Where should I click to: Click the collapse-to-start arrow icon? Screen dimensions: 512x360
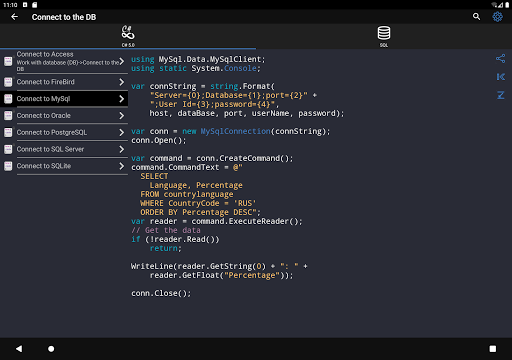500,77
